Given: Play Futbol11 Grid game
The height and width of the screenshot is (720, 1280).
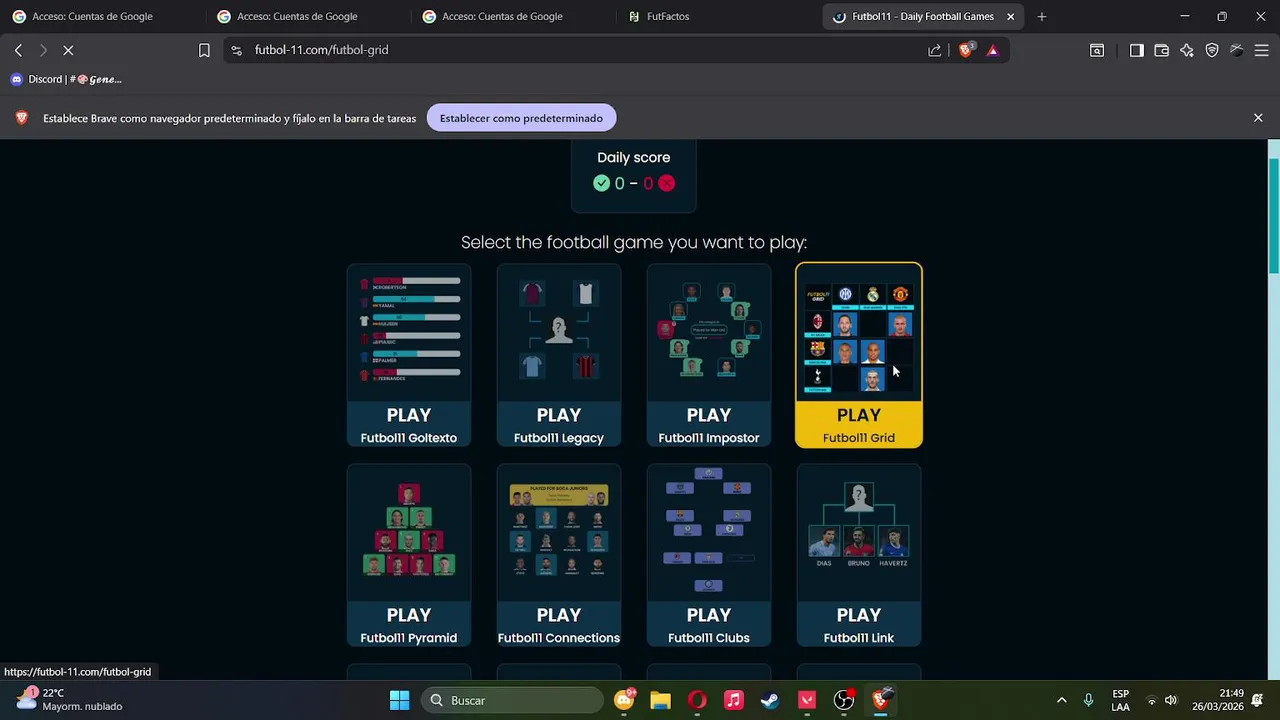Looking at the screenshot, I should [x=859, y=425].
